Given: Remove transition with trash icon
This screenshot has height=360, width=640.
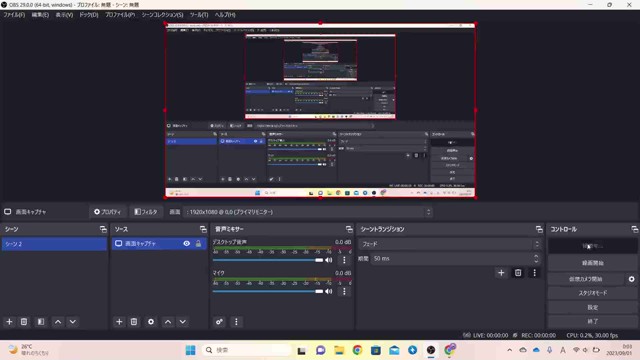Looking at the screenshot, I should click(518, 273).
